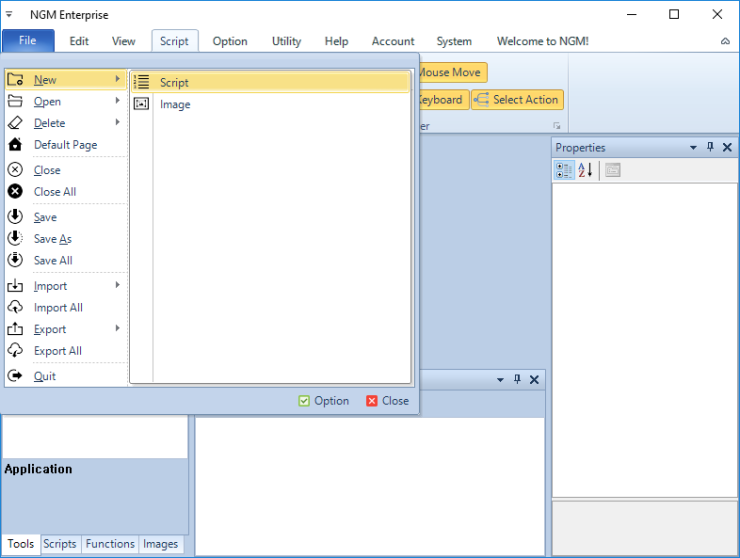The image size is (740, 558).
Task: Open the bottom panel dropdown arrow
Action: (500, 380)
